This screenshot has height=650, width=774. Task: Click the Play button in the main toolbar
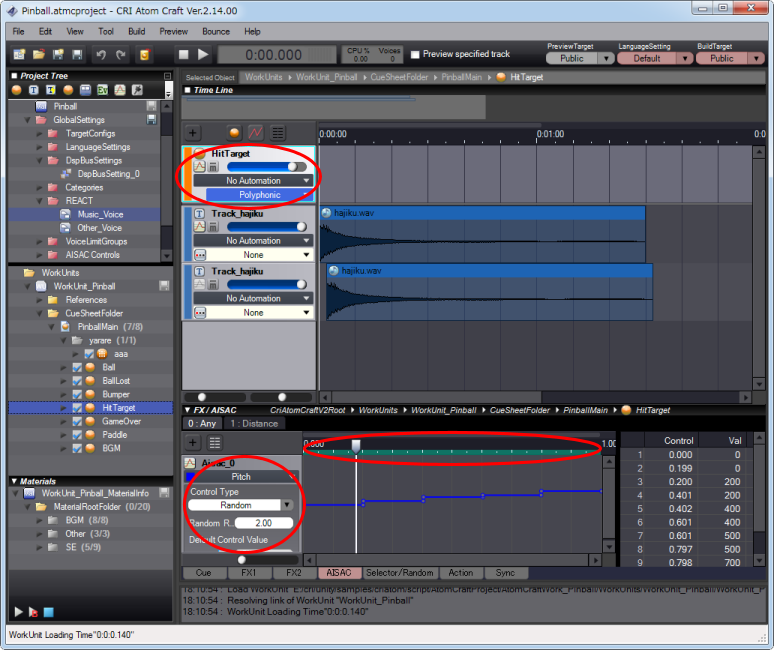coord(203,55)
